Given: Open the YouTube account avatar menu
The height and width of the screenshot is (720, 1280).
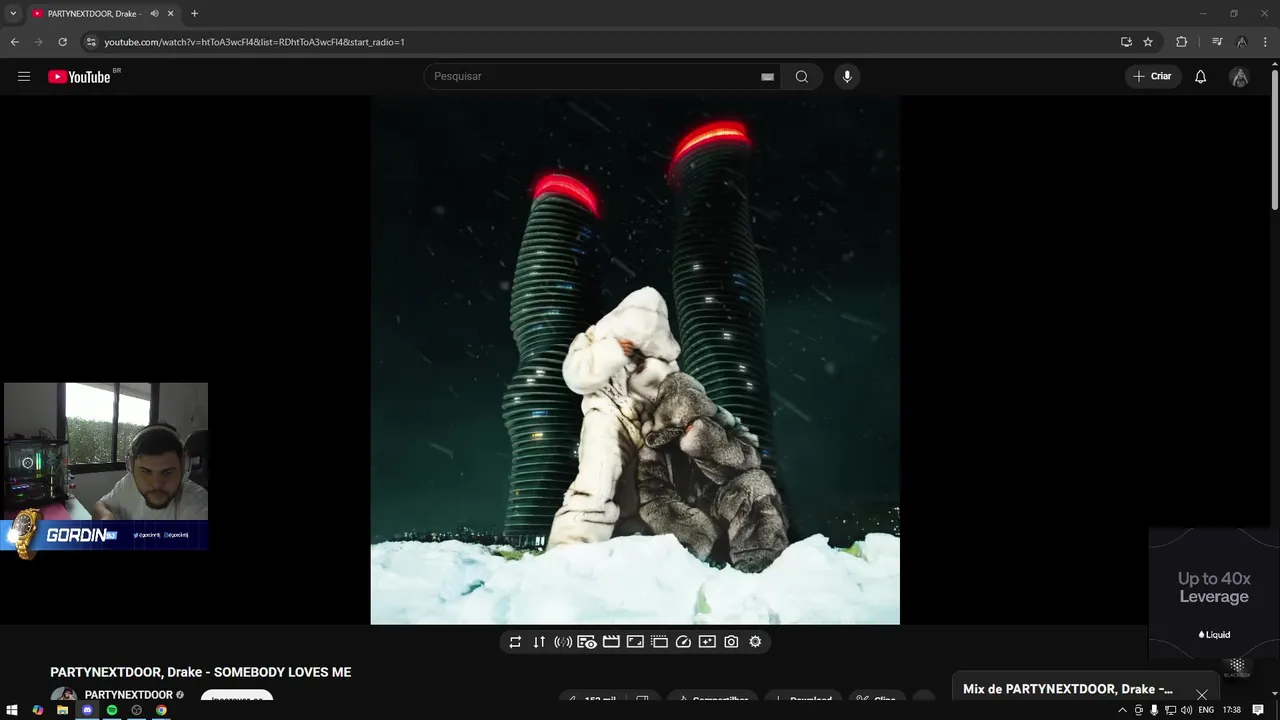Looking at the screenshot, I should (x=1239, y=77).
